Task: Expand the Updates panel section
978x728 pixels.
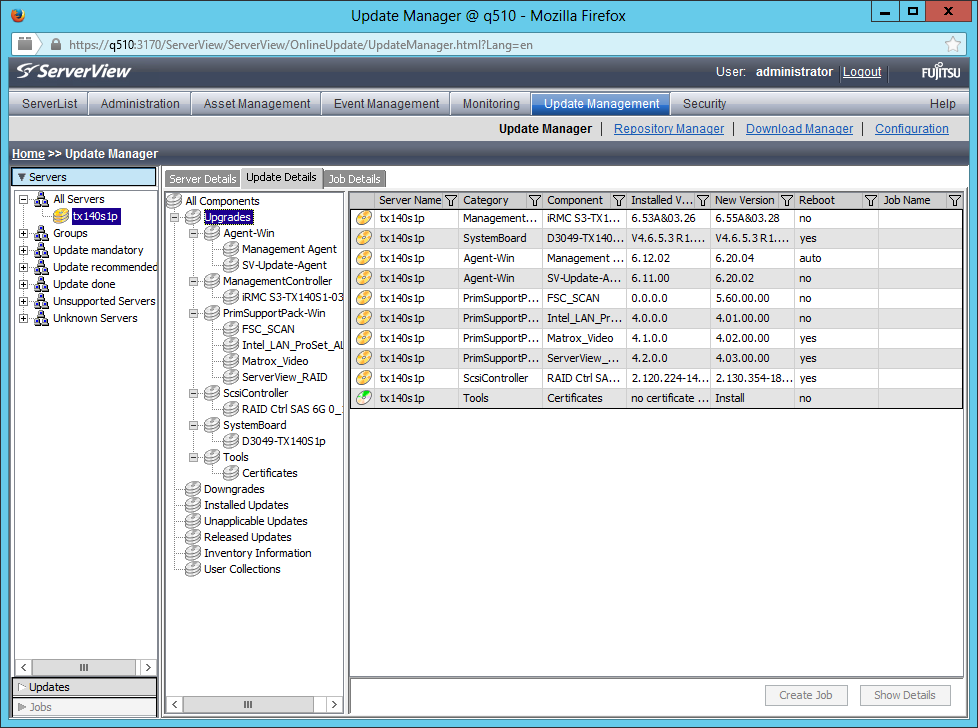Action: click(x=84, y=687)
